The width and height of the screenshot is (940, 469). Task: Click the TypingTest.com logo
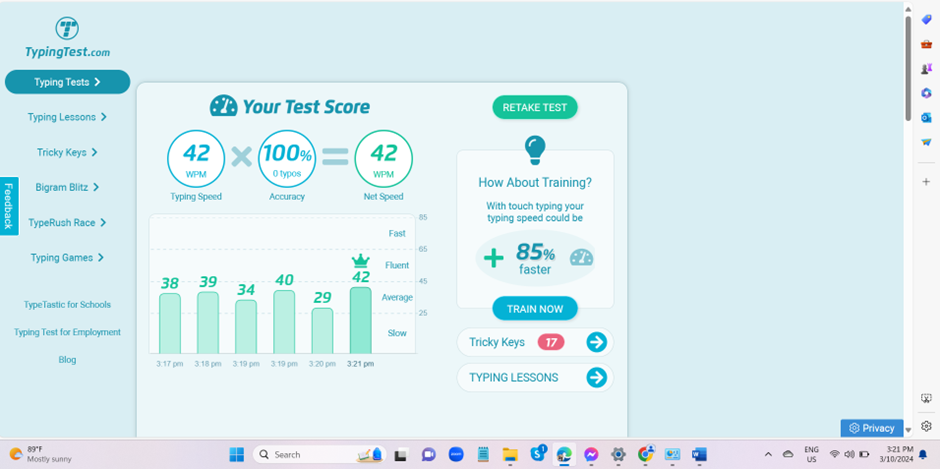[x=67, y=38]
